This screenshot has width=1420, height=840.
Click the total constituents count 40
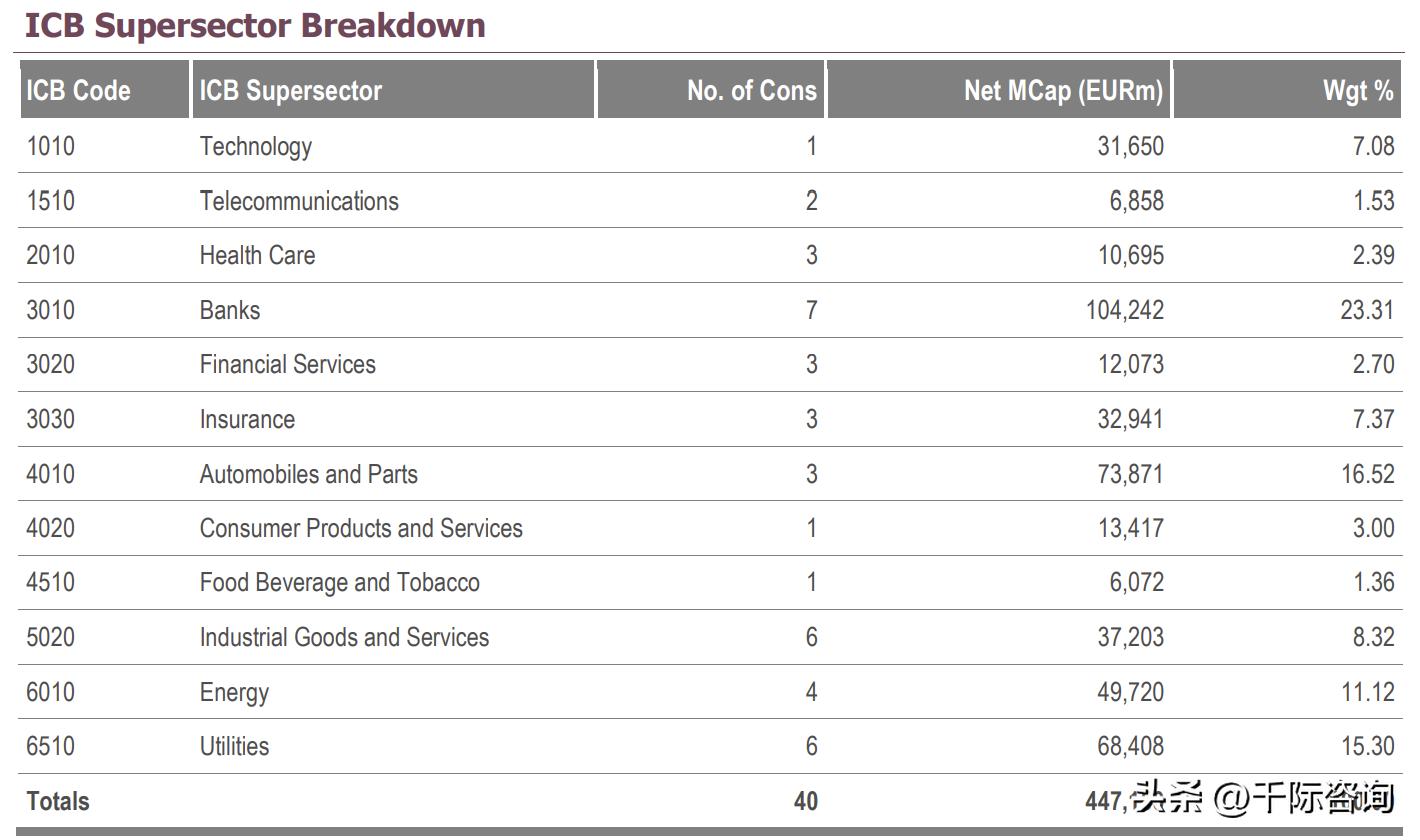coord(805,801)
